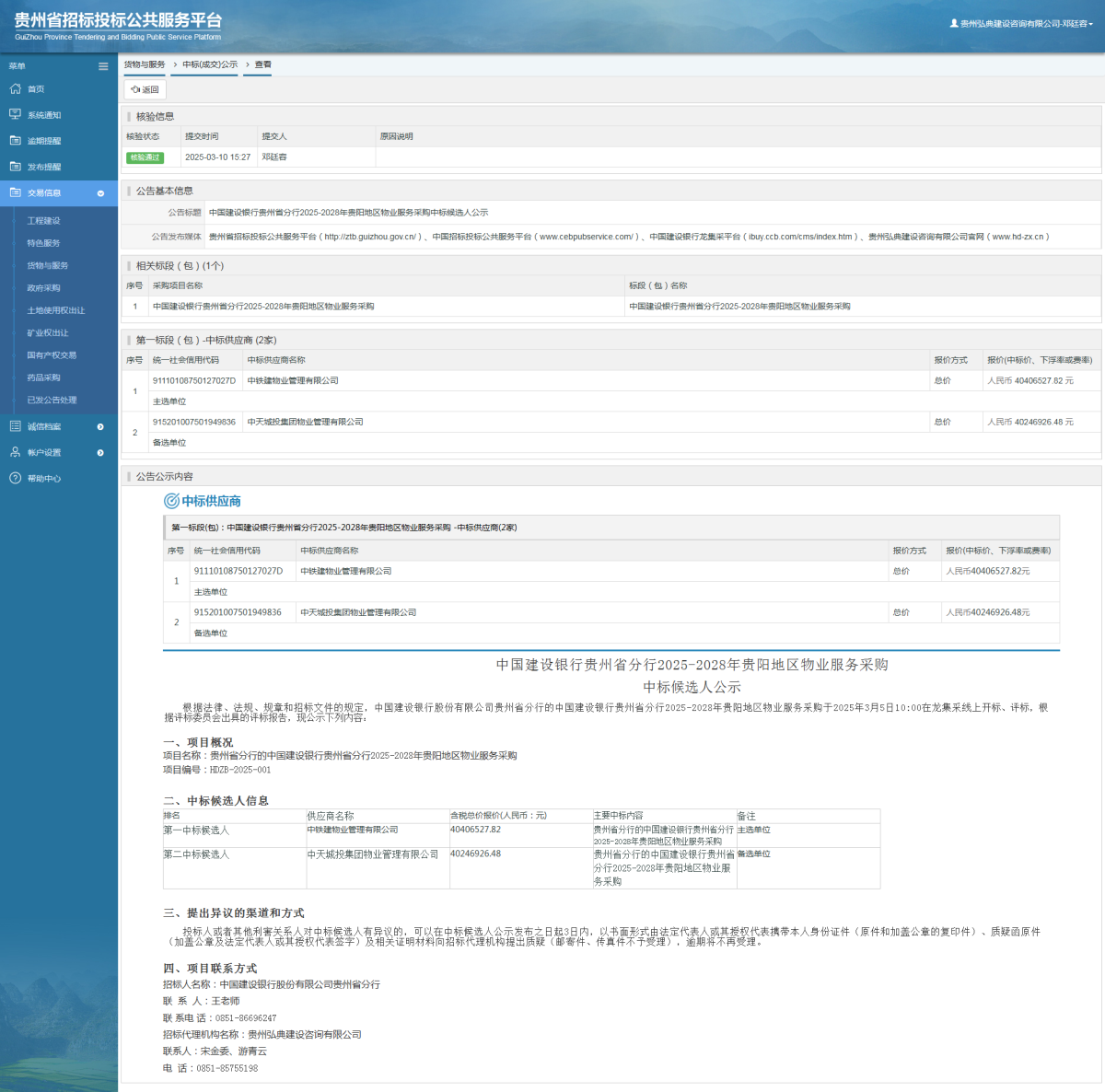Collapse the 交易信息 menu chevron

[x=100, y=193]
